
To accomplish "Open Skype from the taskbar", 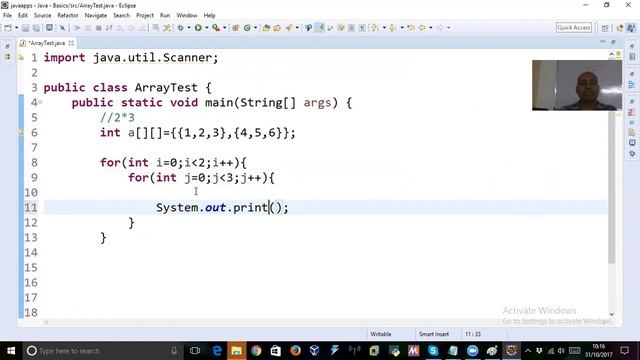I will click(x=433, y=351).
